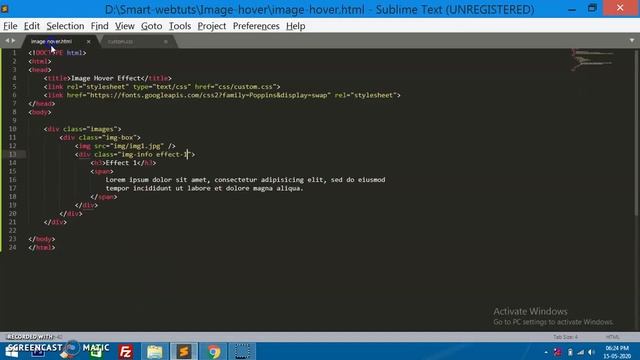This screenshot has height=360, width=640.
Task: Open FileZilla from the taskbar
Action: tap(126, 351)
